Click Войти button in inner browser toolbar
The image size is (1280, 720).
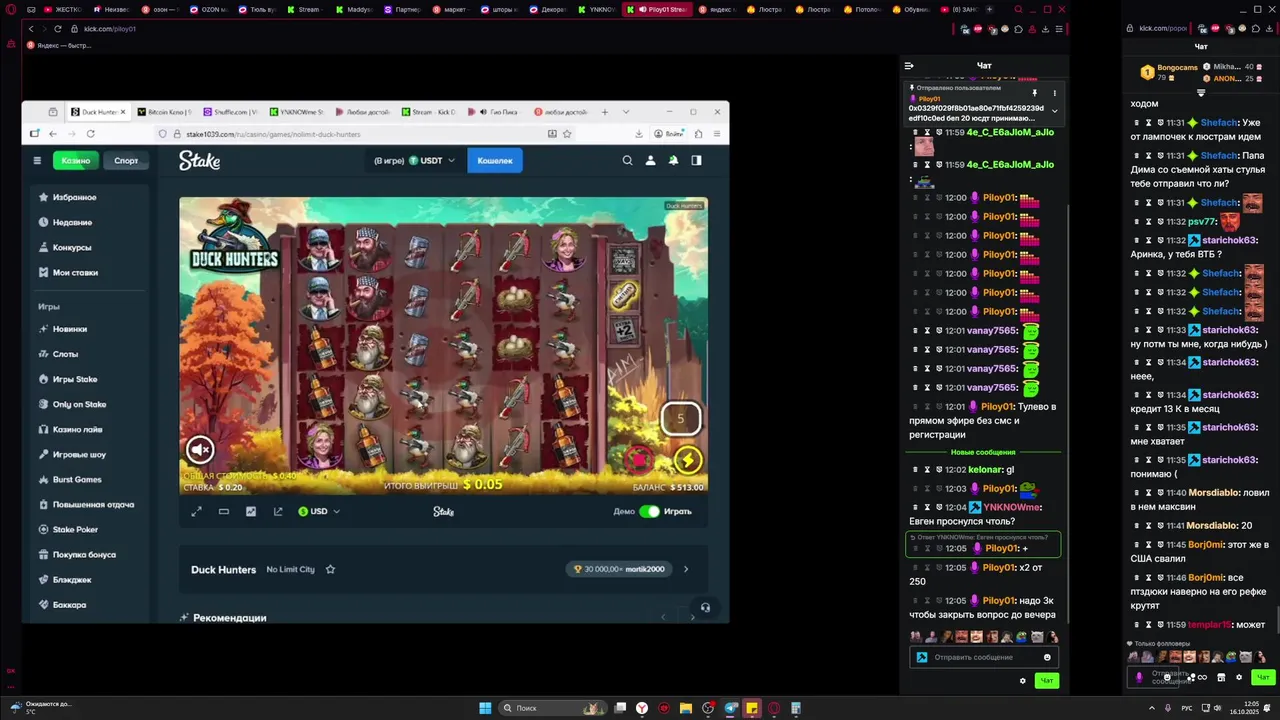coord(670,133)
